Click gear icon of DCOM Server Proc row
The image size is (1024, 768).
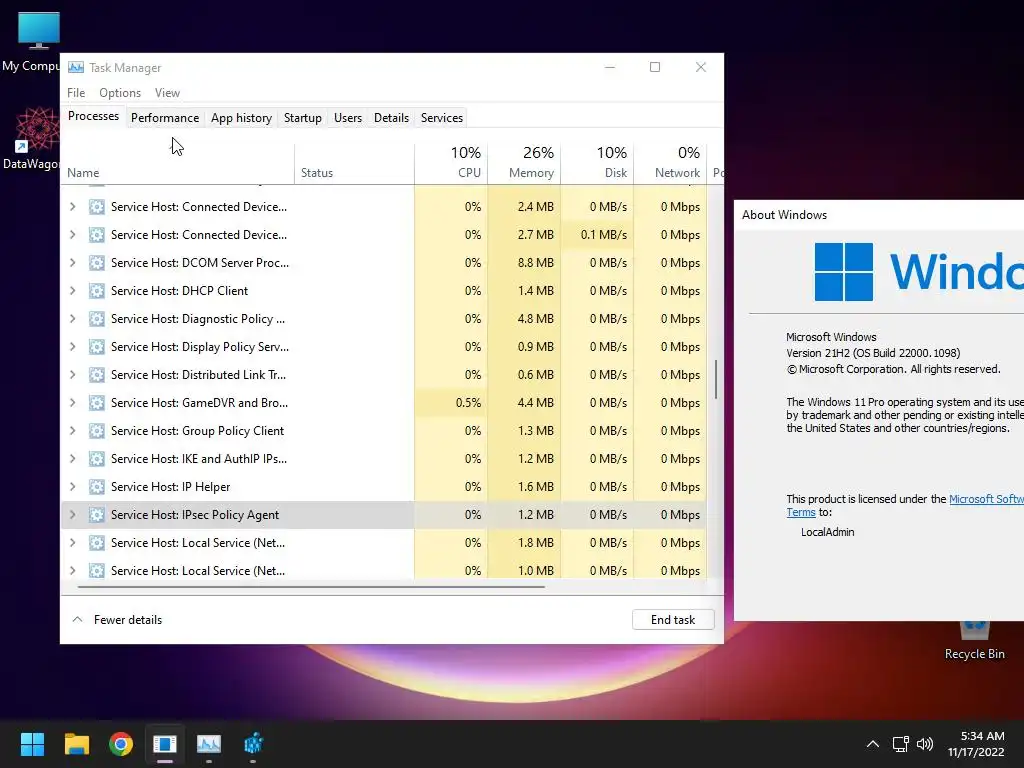tap(97, 263)
